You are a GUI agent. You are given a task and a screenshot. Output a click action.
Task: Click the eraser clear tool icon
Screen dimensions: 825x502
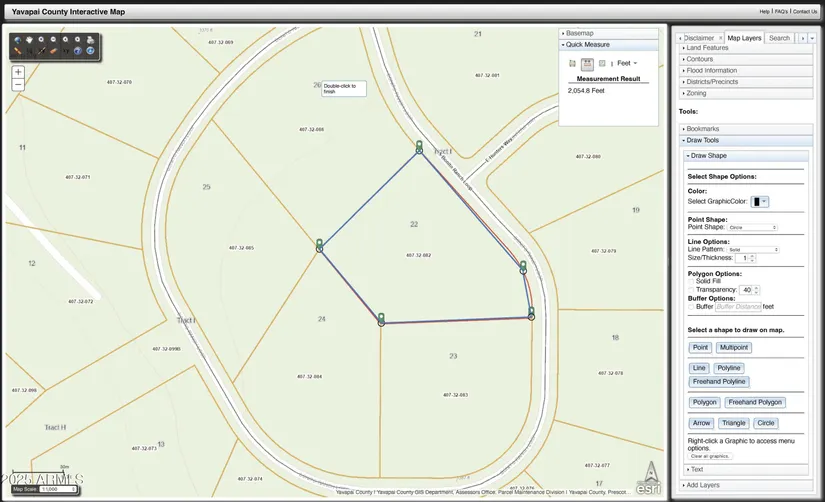click(53, 51)
